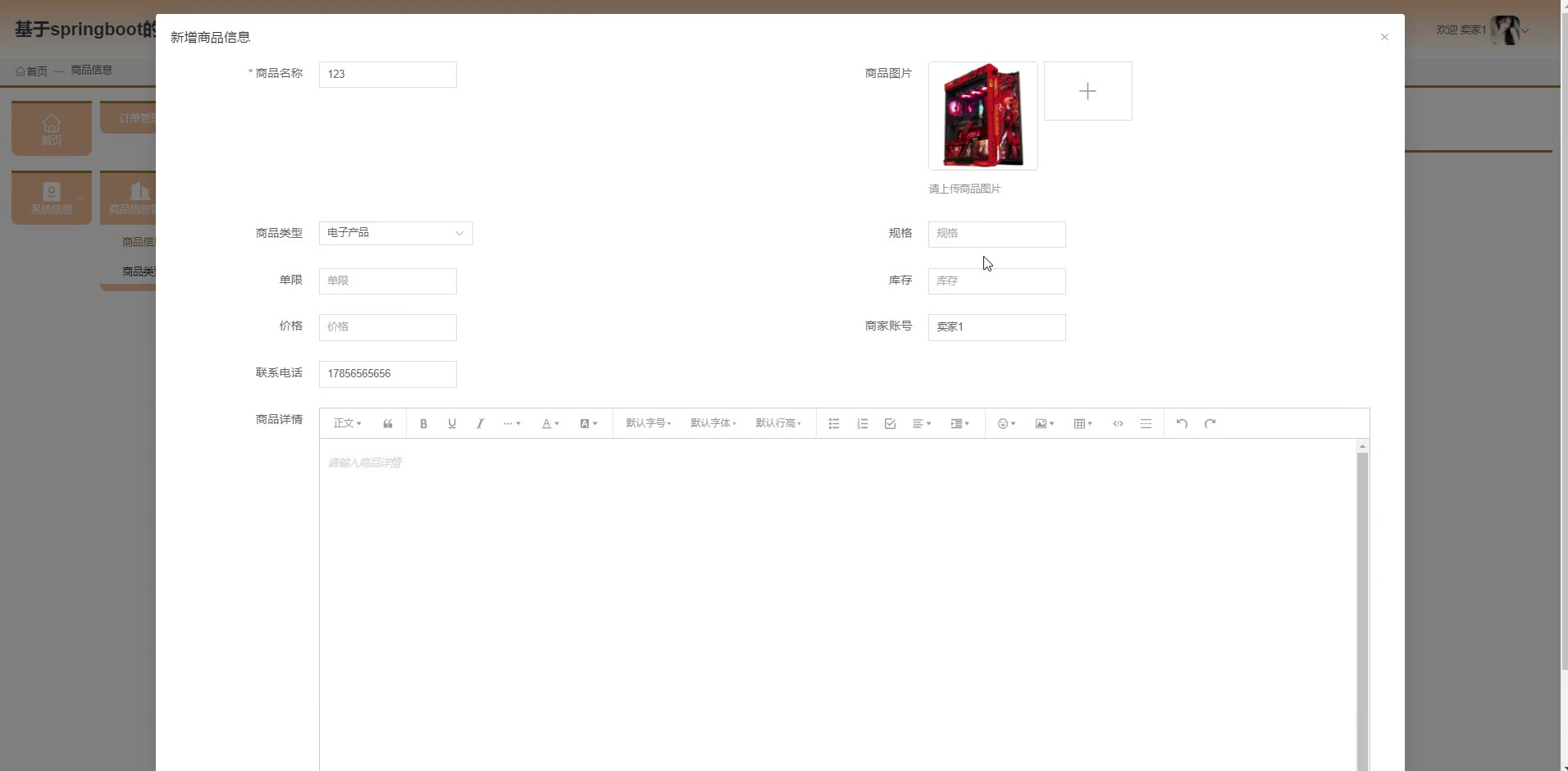The image size is (1568, 771).
Task: Insert a numbered list
Action: [x=862, y=424]
